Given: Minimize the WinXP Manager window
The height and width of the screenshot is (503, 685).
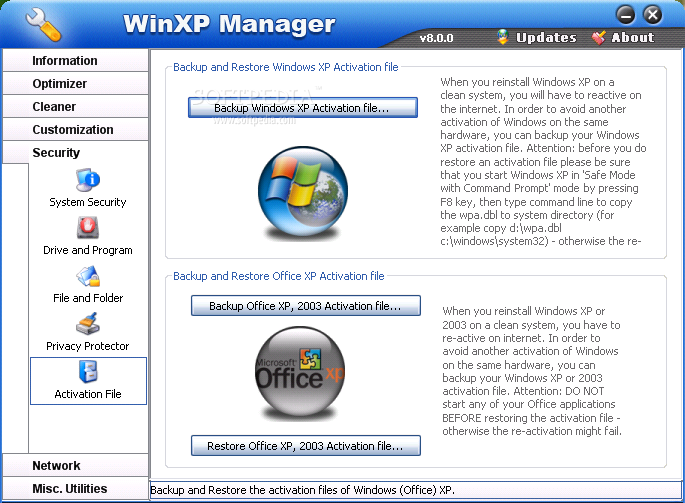Looking at the screenshot, I should (x=626, y=15).
